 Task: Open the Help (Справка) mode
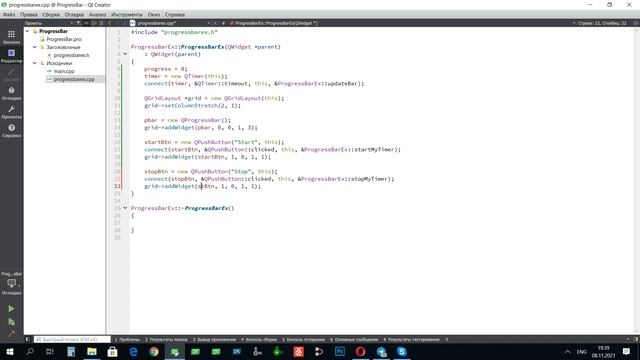(11, 131)
